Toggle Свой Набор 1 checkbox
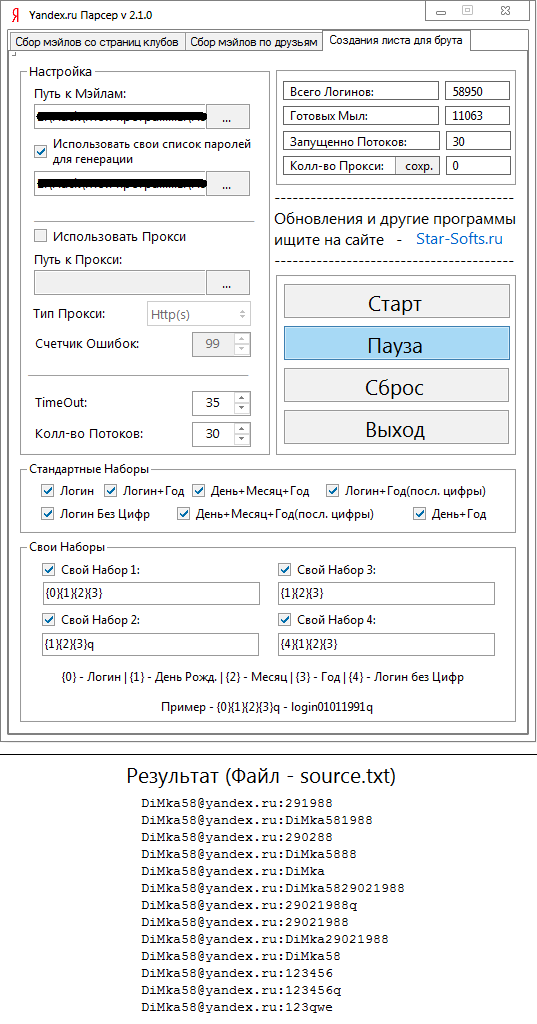This screenshot has height=1024, width=537. pyautogui.click(x=48, y=570)
